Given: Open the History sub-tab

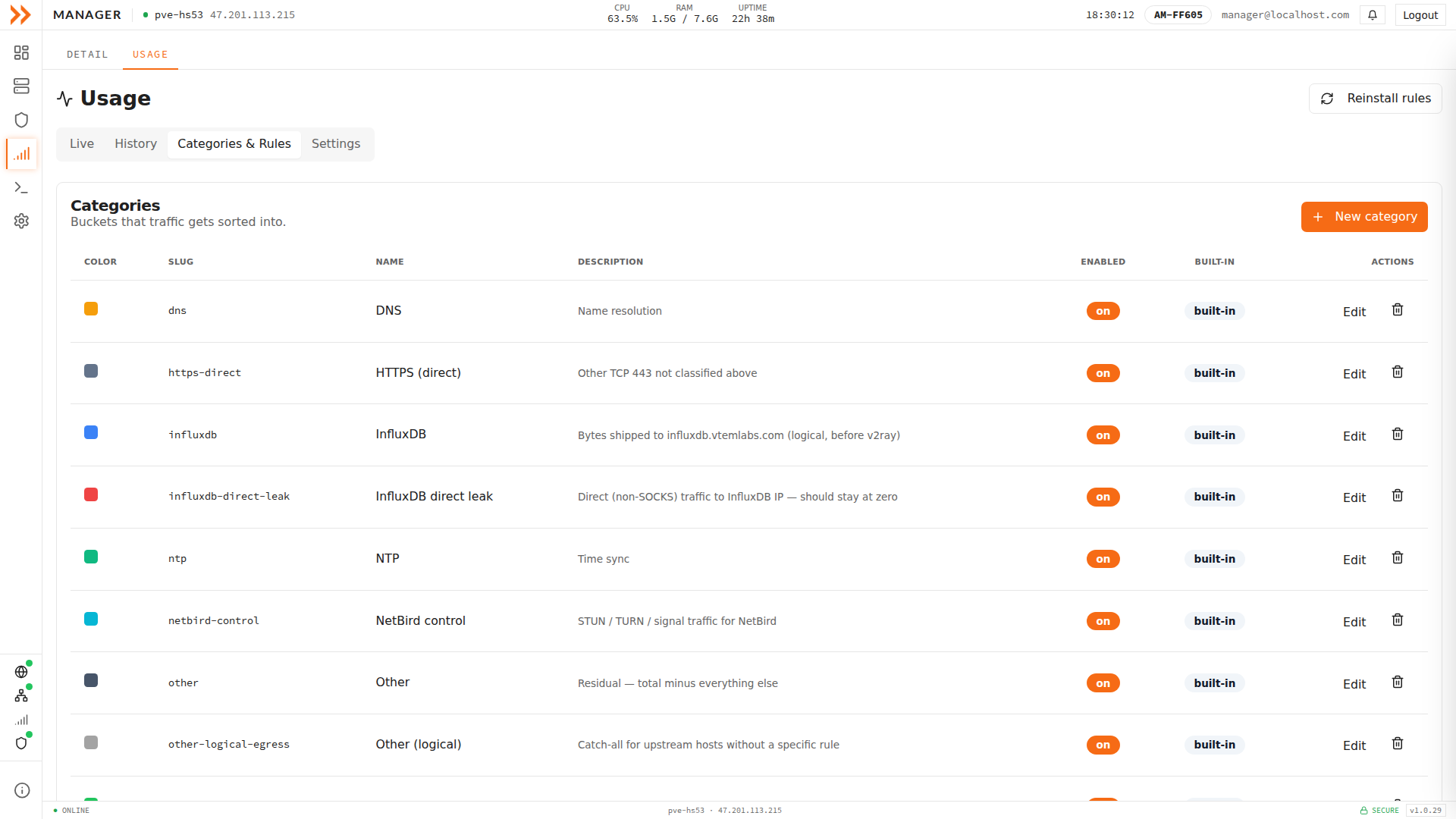Looking at the screenshot, I should point(136,144).
